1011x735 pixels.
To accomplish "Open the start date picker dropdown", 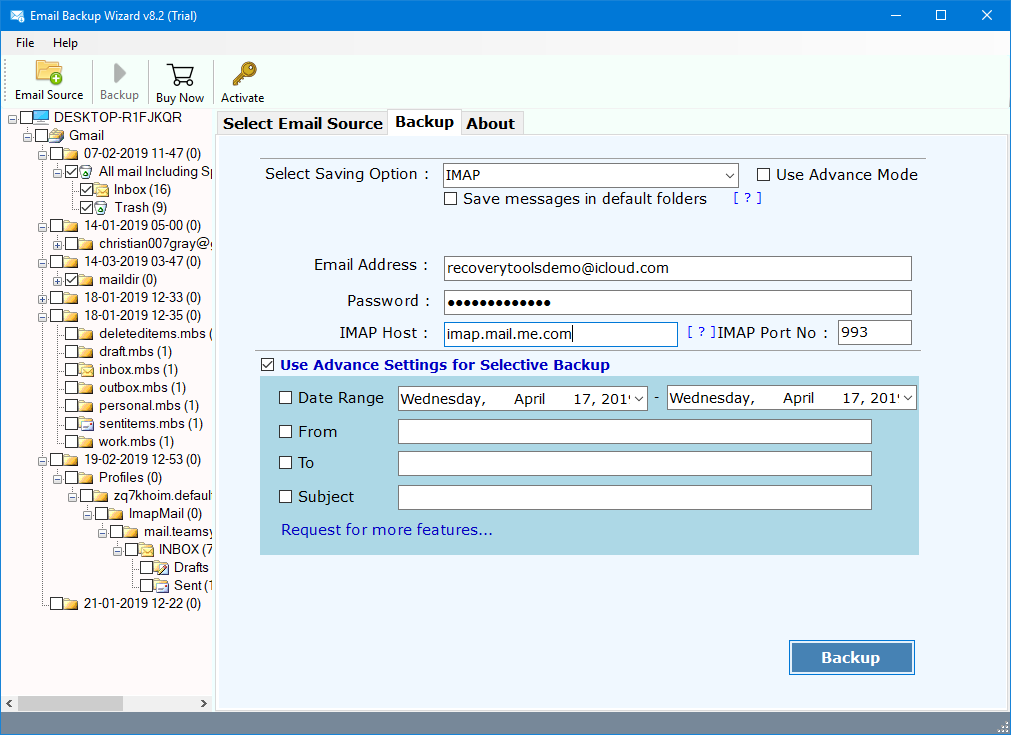I will [x=639, y=398].
